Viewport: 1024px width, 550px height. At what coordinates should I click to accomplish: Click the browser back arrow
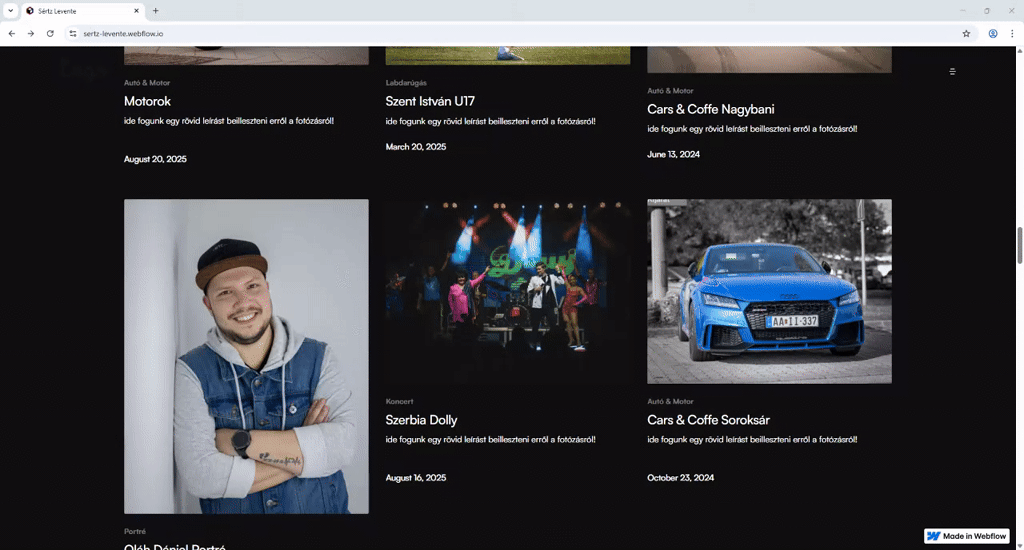[x=12, y=33]
